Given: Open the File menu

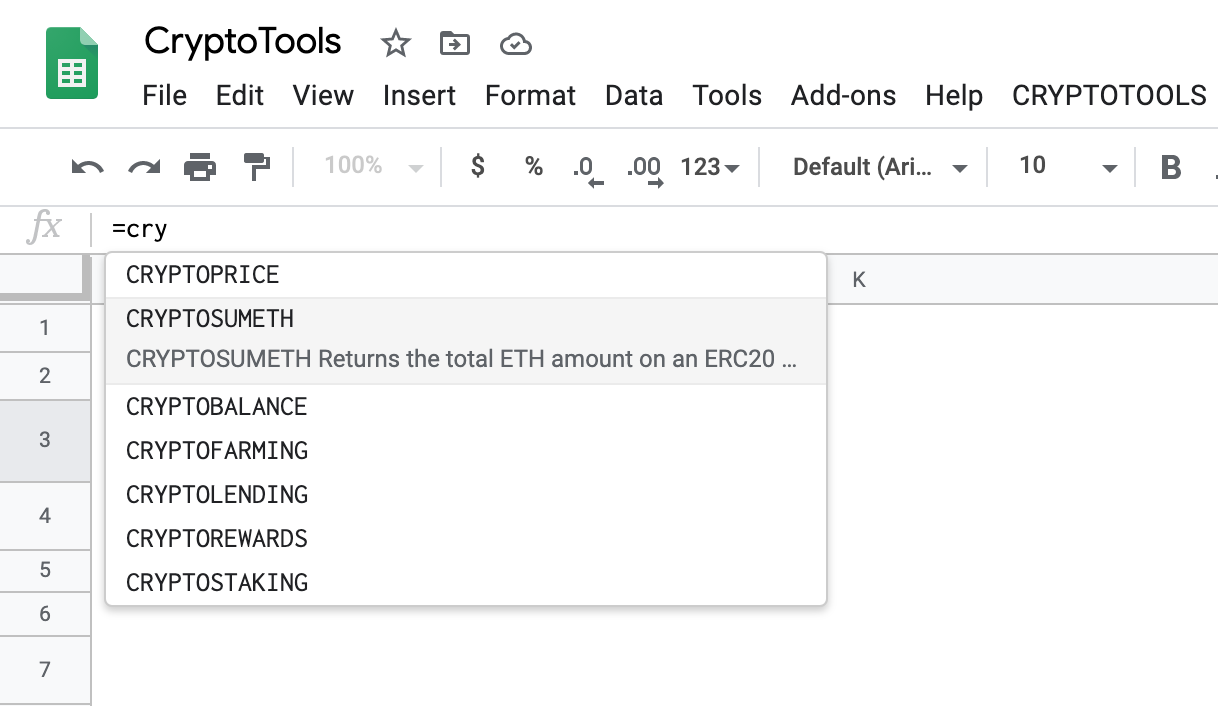Looking at the screenshot, I should coord(165,95).
